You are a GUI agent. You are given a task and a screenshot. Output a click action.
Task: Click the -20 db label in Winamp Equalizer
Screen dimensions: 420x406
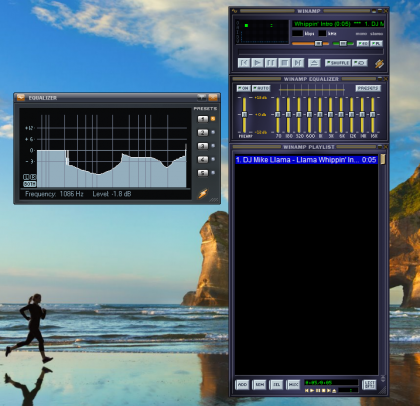261,132
